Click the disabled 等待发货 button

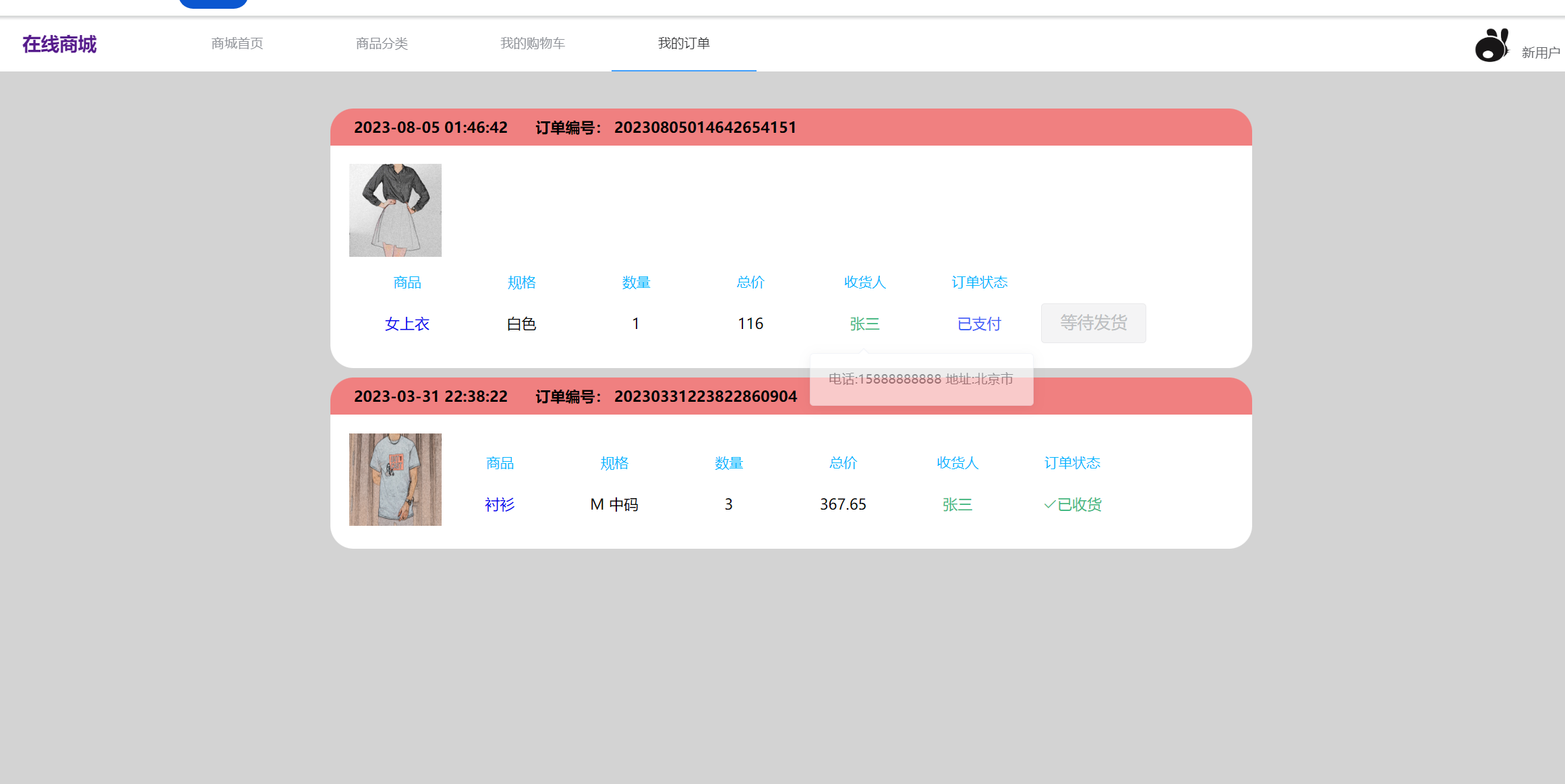click(x=1093, y=323)
